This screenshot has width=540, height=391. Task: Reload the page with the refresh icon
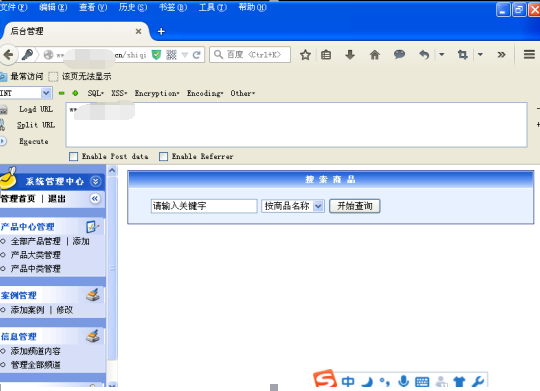pos(197,54)
